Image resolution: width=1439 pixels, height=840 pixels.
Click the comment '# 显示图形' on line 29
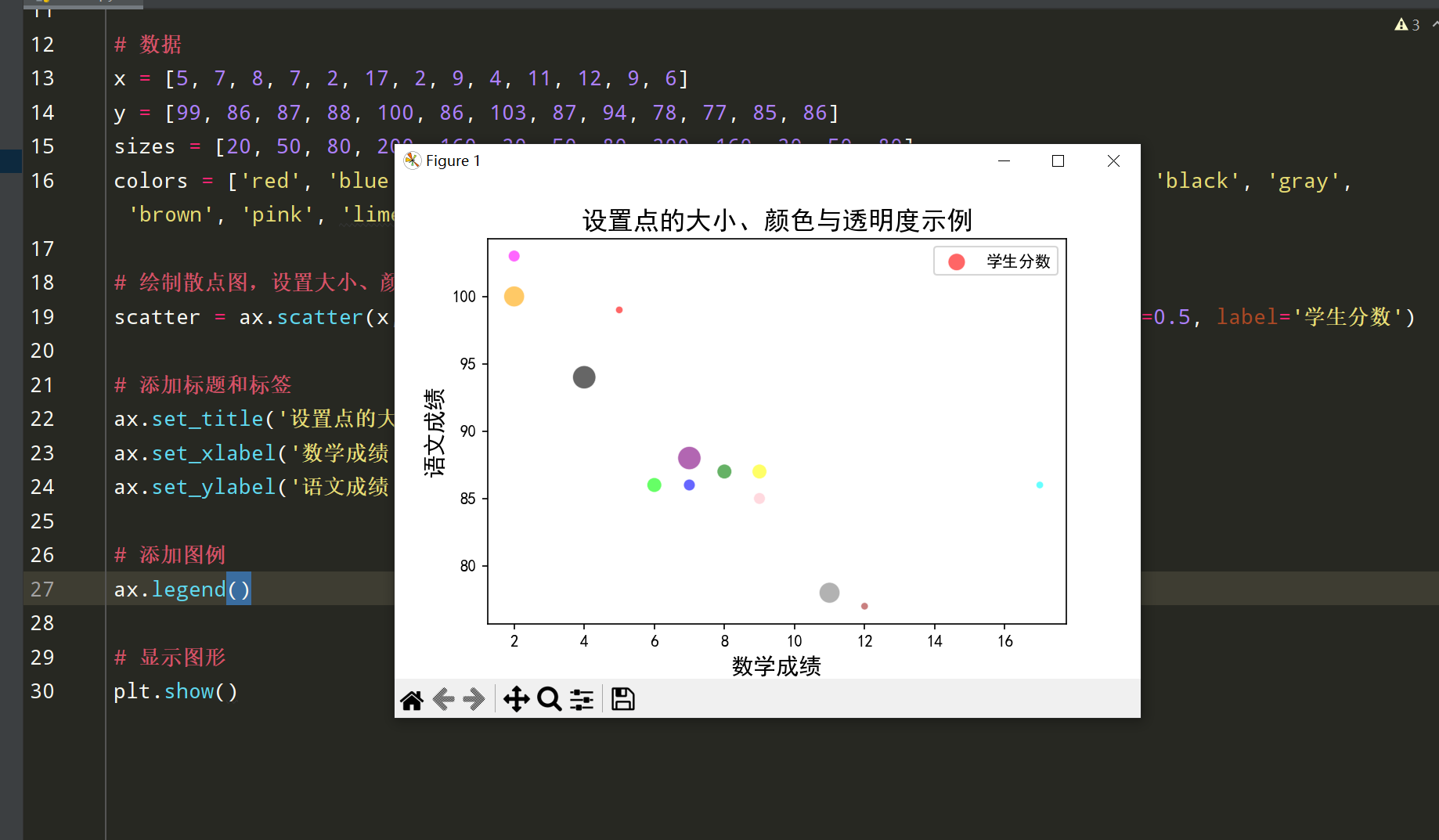pyautogui.click(x=170, y=658)
